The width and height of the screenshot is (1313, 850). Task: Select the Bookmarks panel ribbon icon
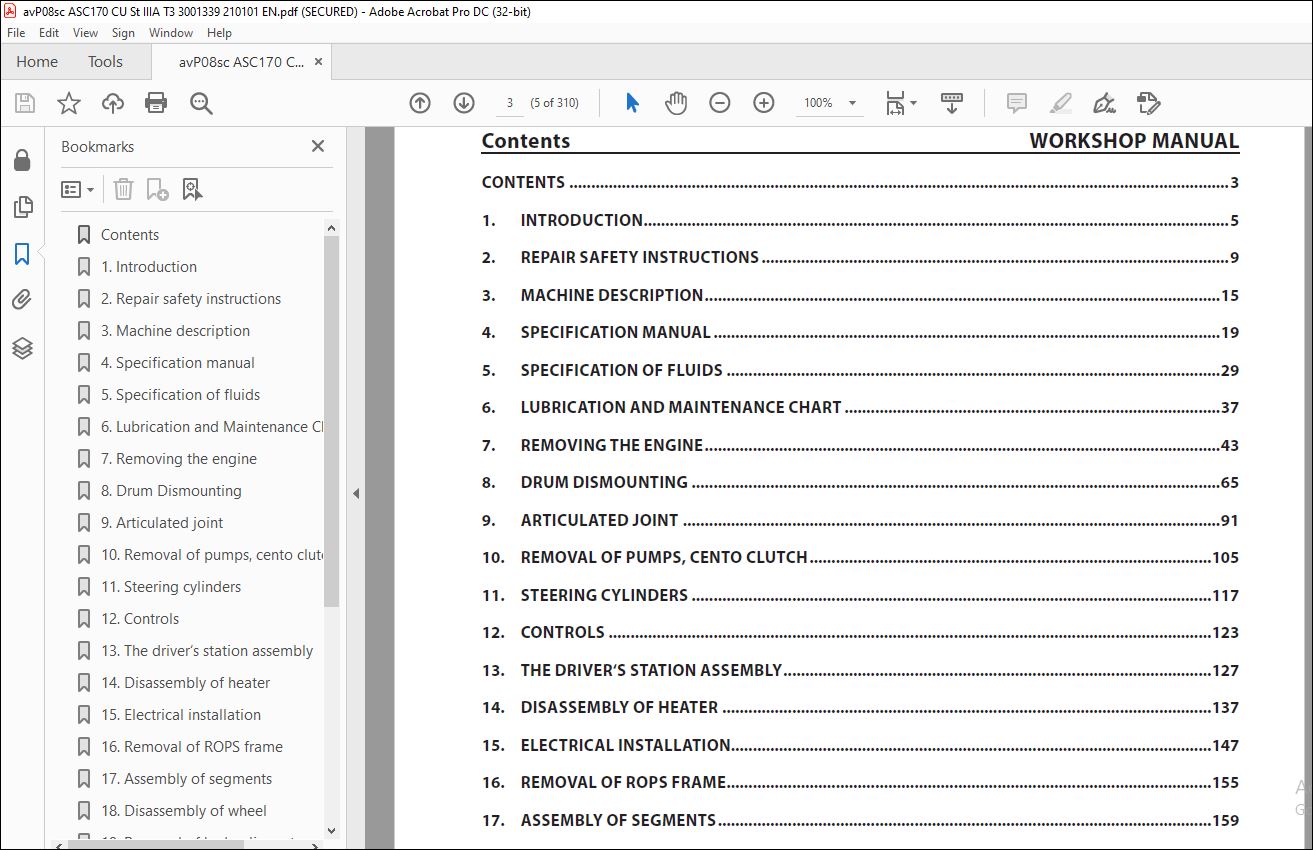click(22, 254)
